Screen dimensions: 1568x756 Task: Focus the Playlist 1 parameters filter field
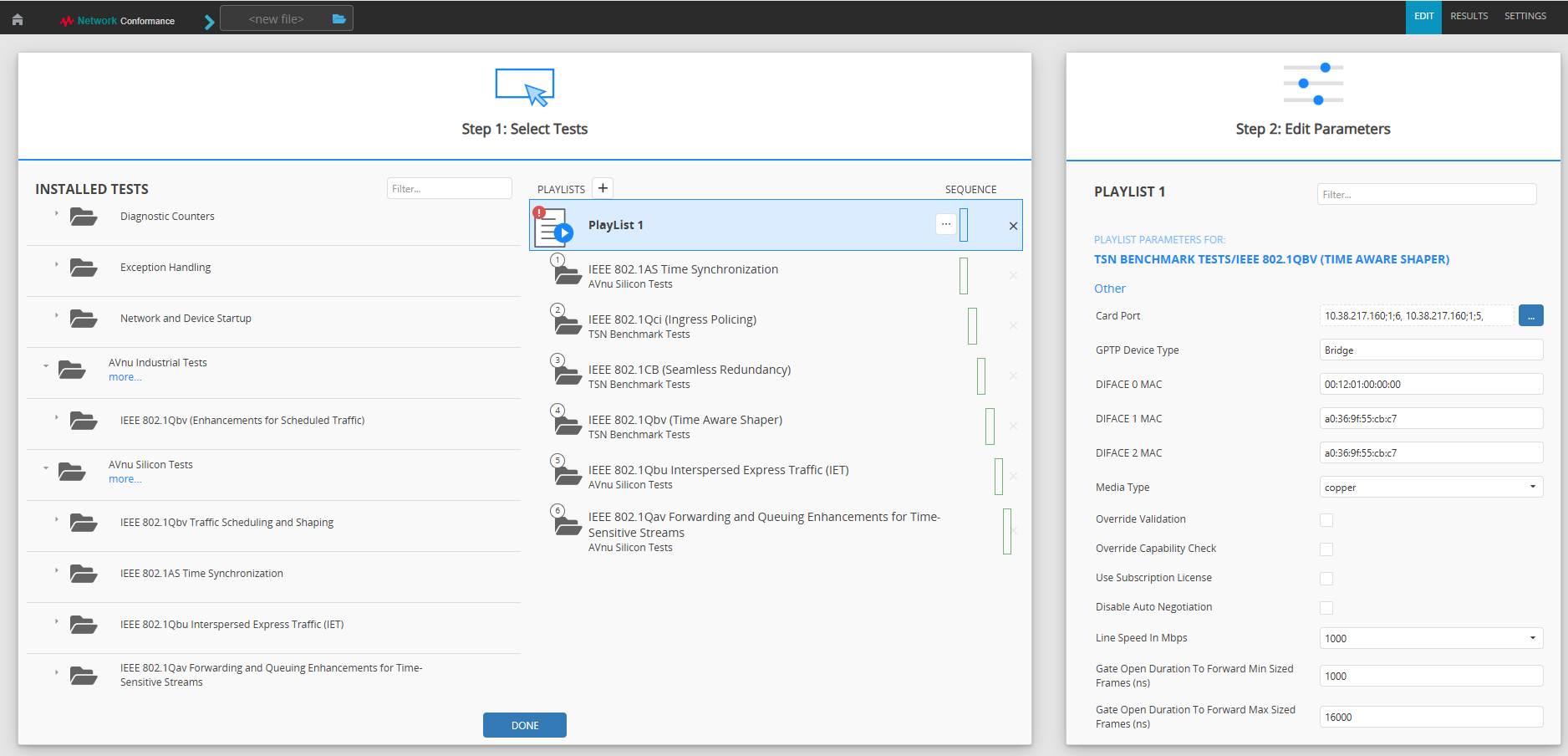(x=1427, y=194)
